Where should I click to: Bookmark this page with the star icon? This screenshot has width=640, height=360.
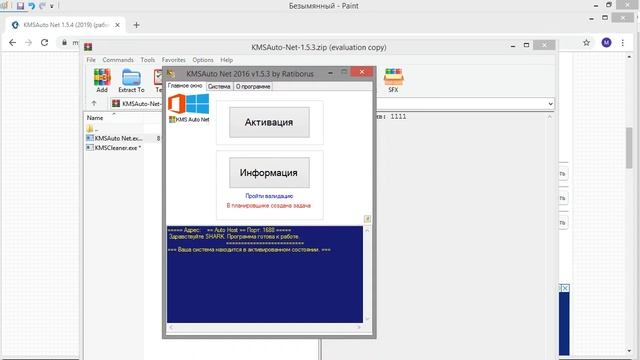[587, 42]
